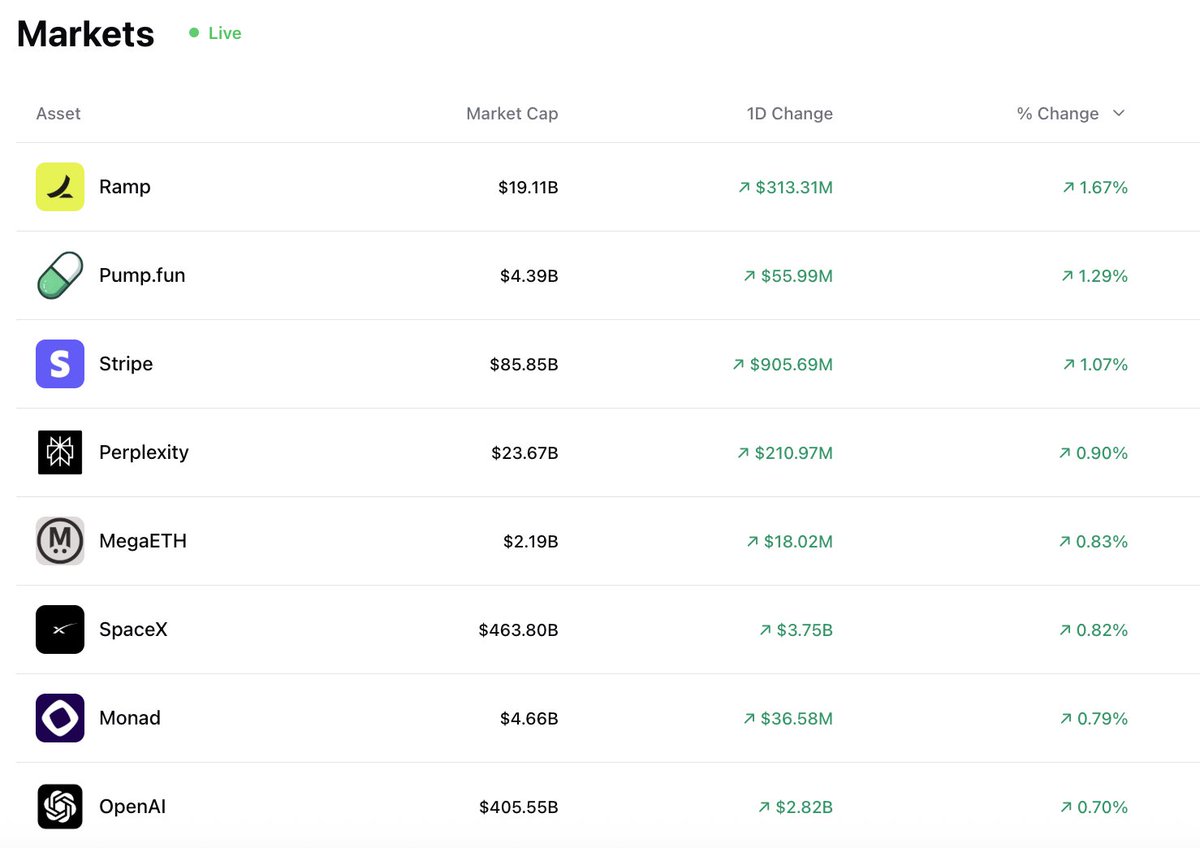
Task: Click Monad market cap $4.66B
Action: [529, 718]
